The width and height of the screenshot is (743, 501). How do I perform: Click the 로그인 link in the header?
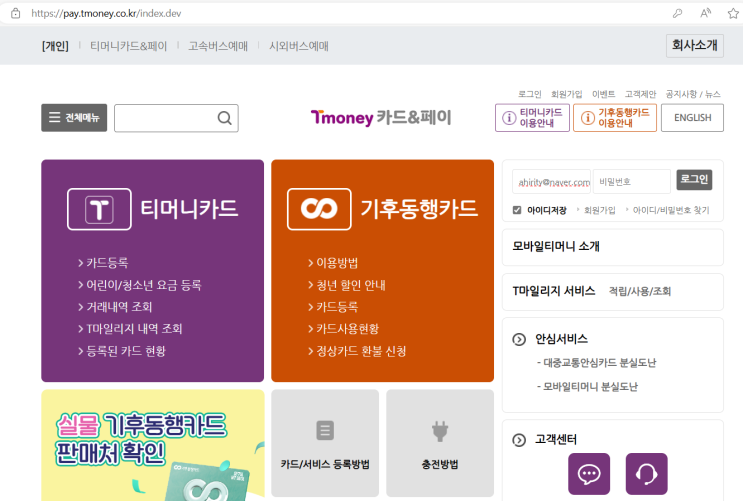tap(529, 94)
